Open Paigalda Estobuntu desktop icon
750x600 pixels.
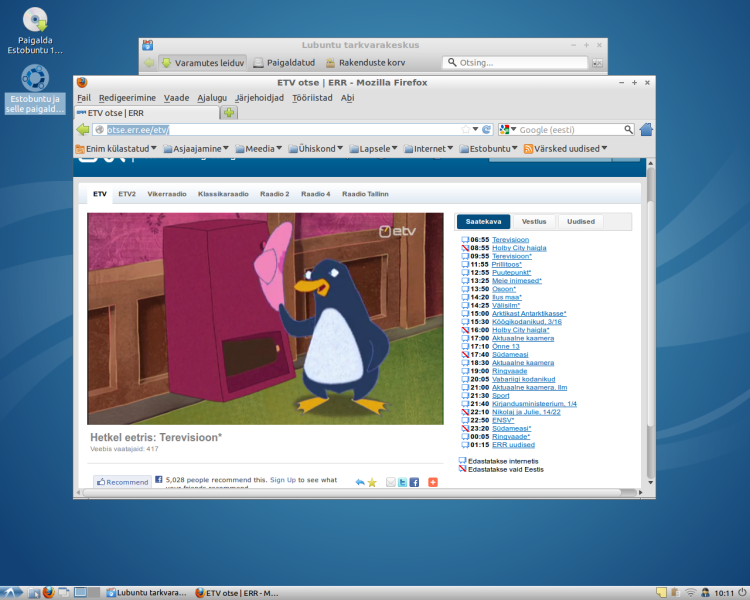(35, 31)
